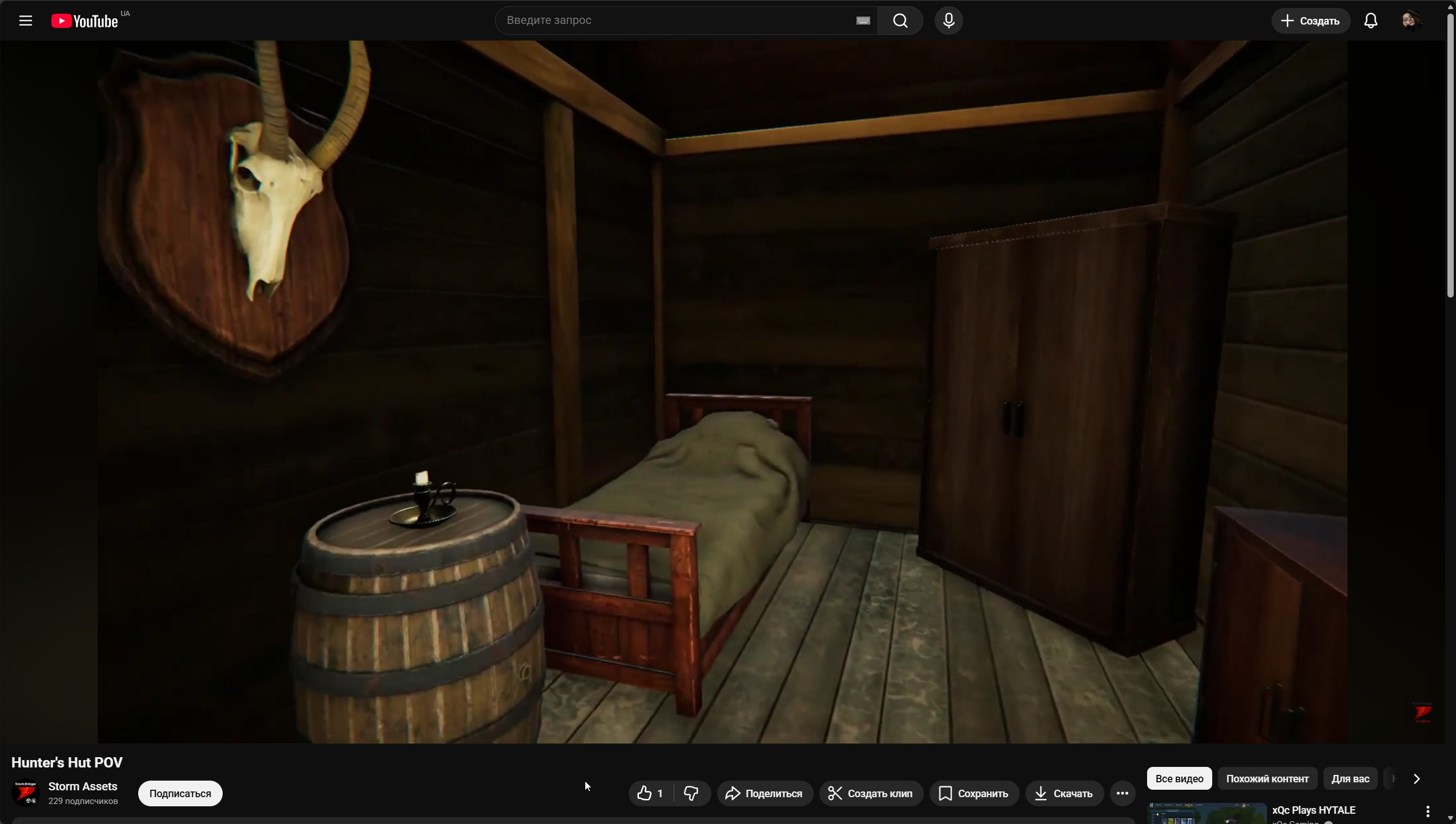Screen dimensions: 1456x824
Task: Open the notifications bell
Action: pyautogui.click(x=1371, y=21)
